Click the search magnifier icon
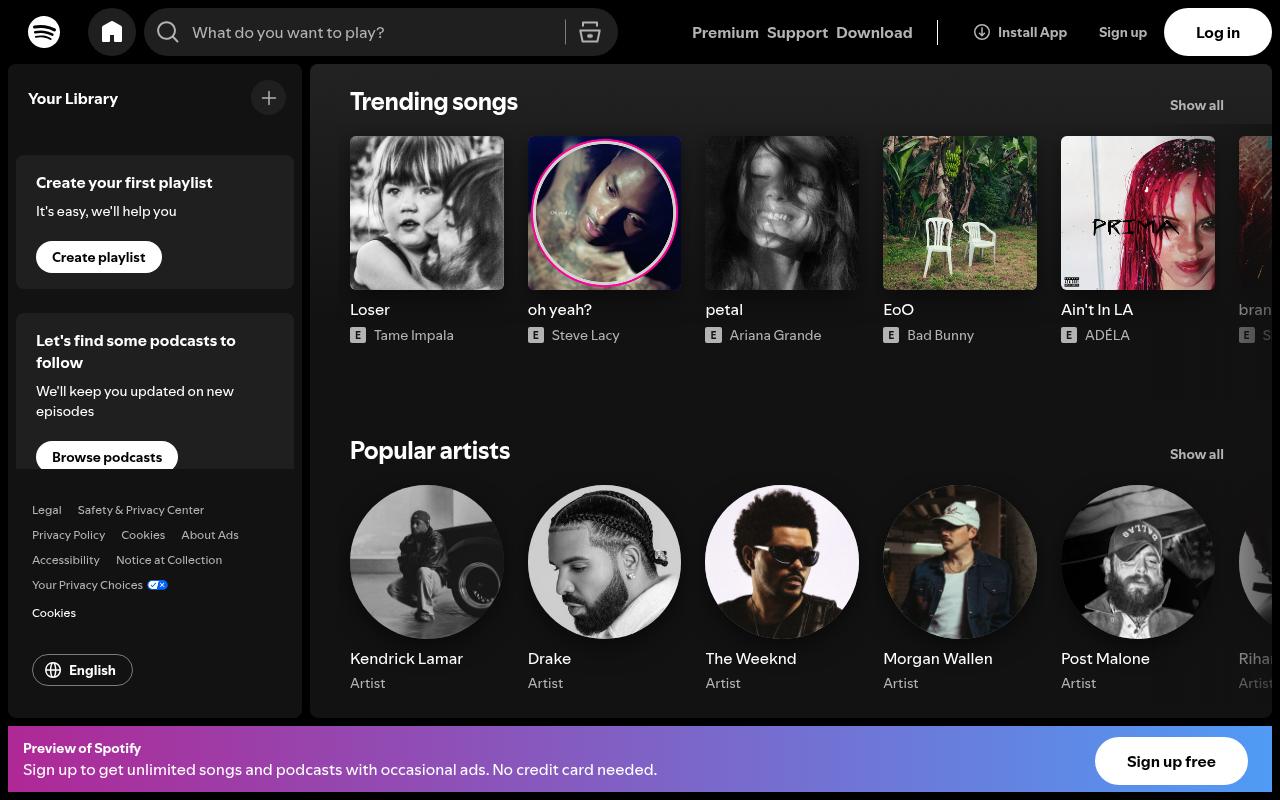The height and width of the screenshot is (800, 1280). 168,32
